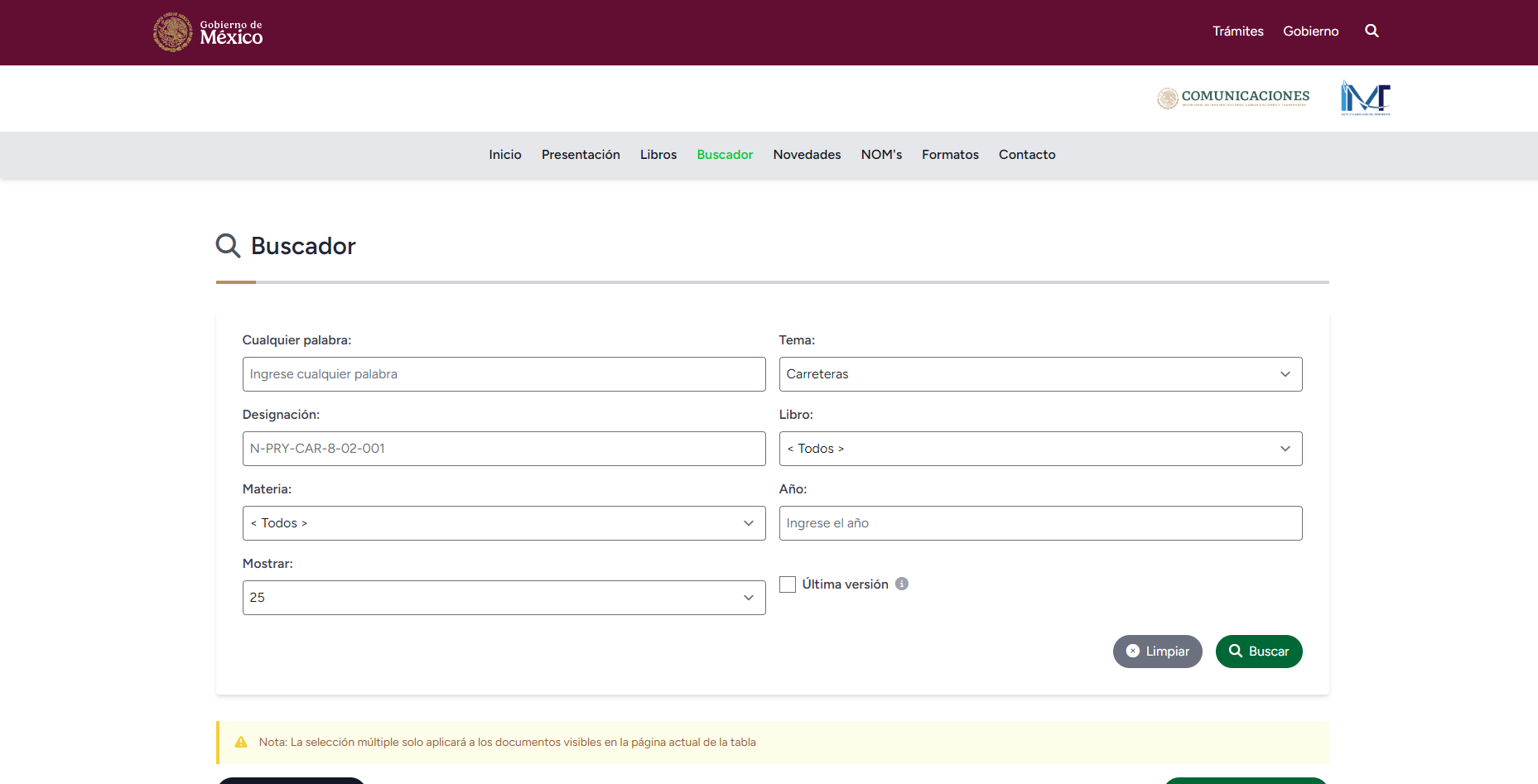Click the large magnifier icon beside Buscador heading
Viewport: 1538px width, 784px height.
[x=228, y=246]
